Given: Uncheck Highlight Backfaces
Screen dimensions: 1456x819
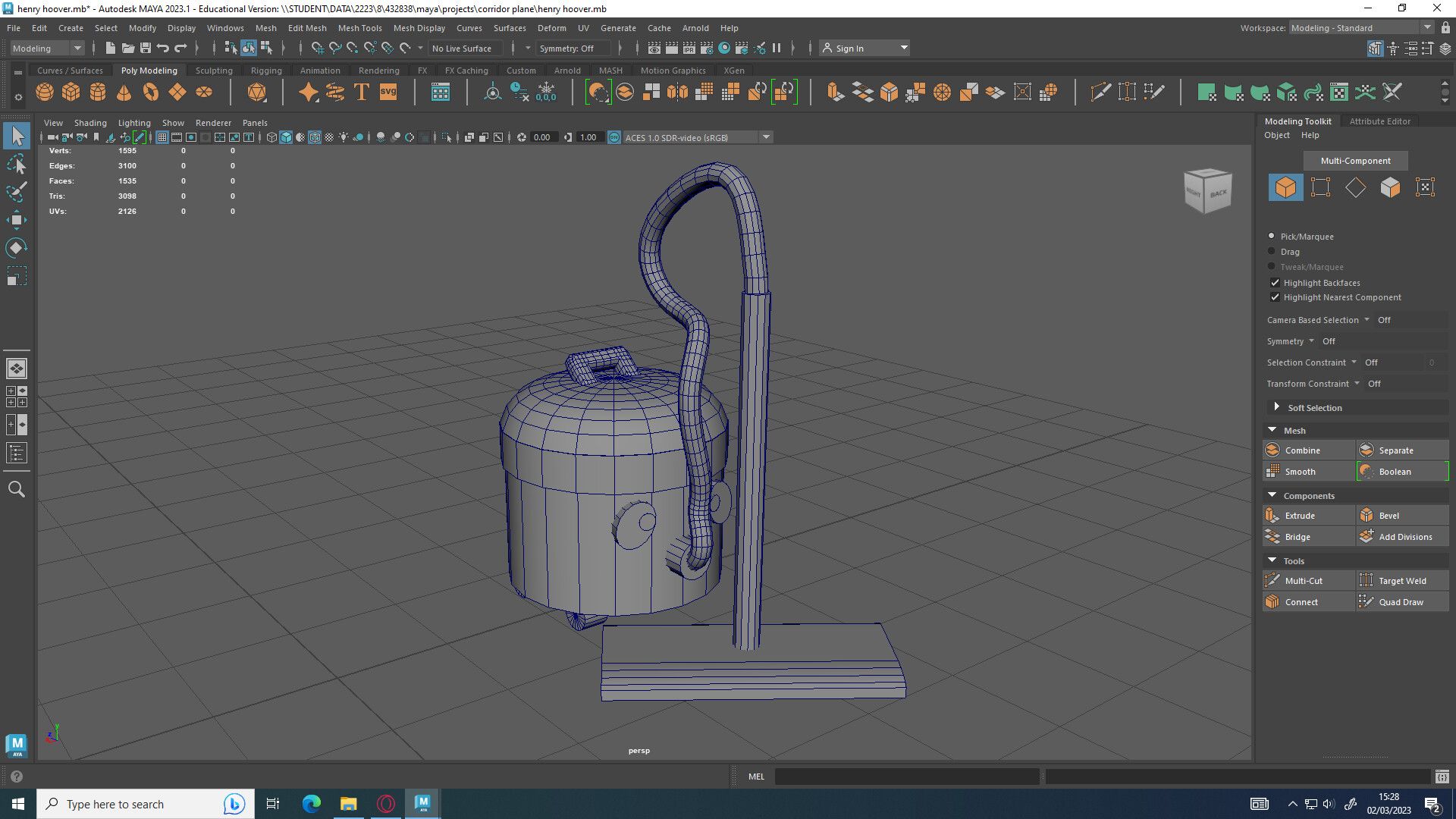Looking at the screenshot, I should tap(1276, 282).
